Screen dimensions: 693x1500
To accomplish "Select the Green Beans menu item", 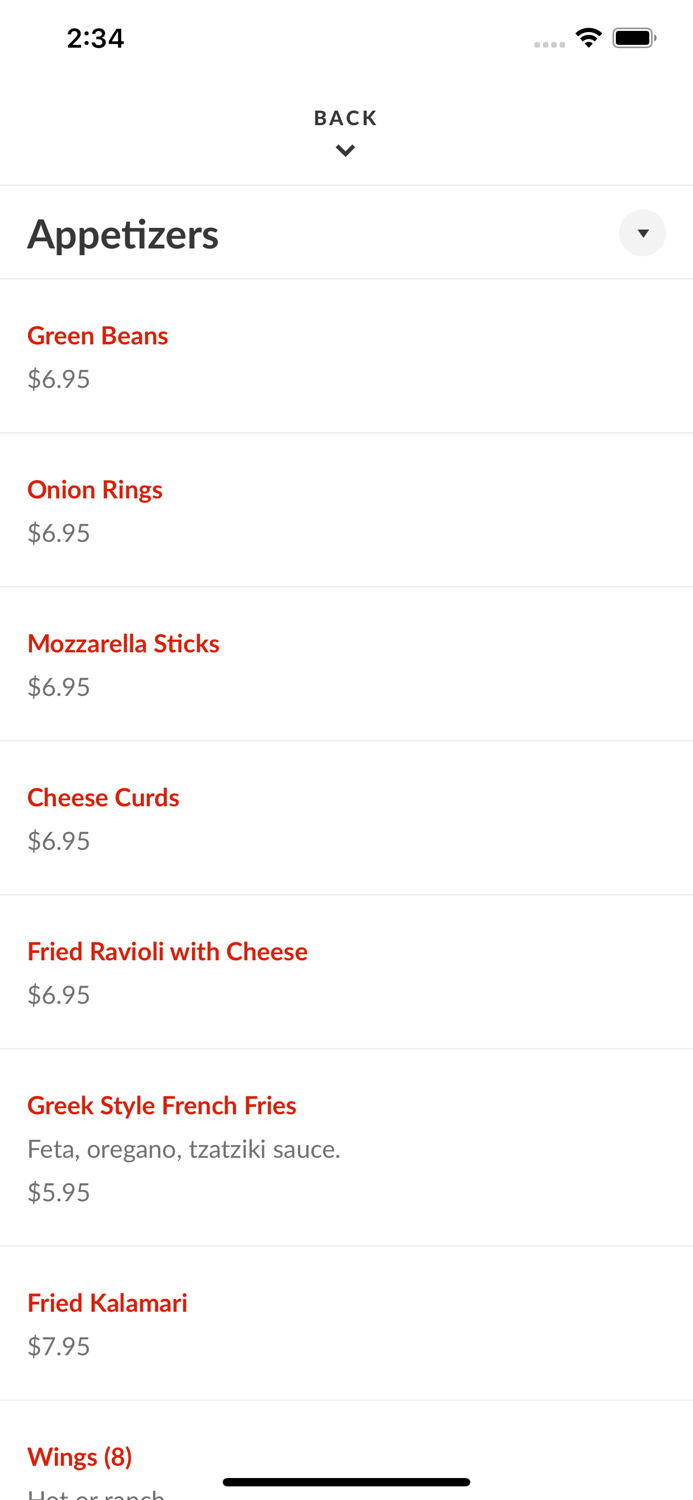I will click(97, 336).
